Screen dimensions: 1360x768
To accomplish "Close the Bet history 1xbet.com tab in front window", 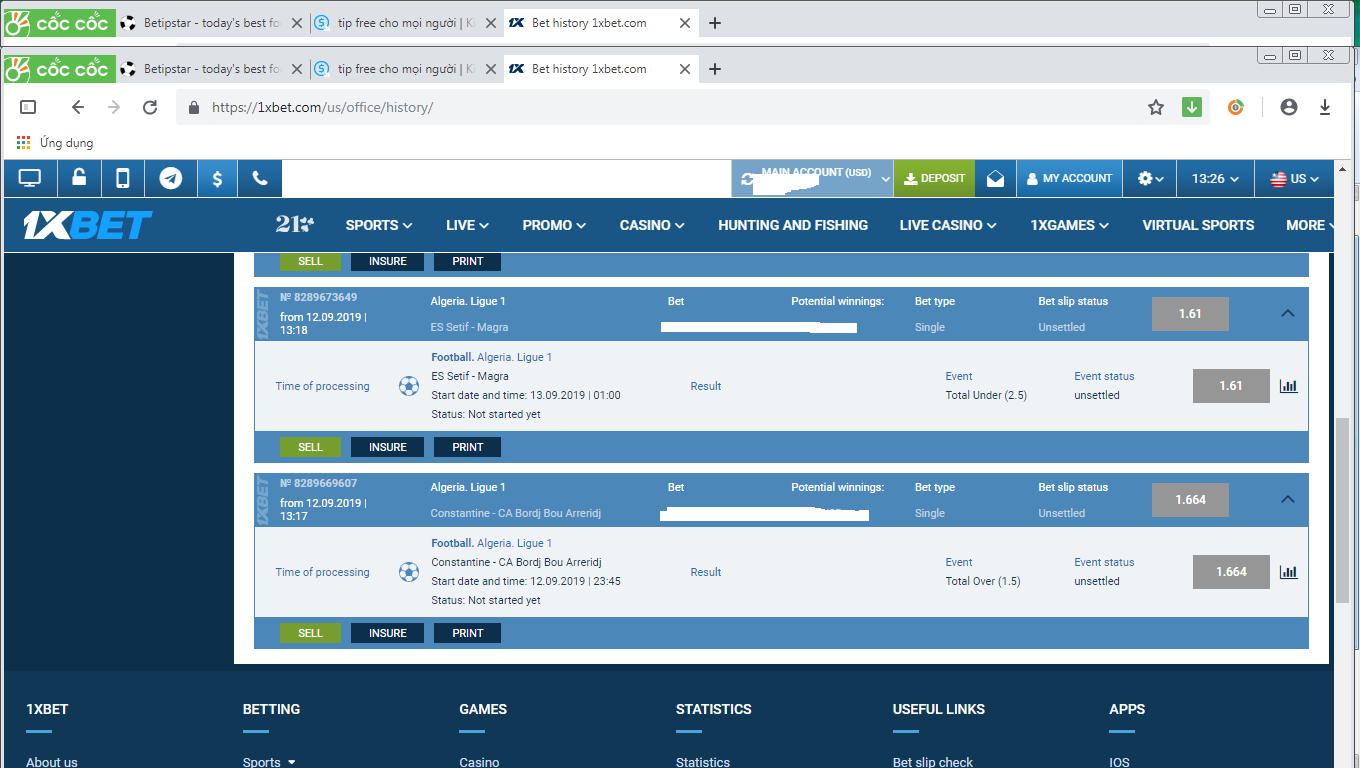I will pyautogui.click(x=685, y=69).
